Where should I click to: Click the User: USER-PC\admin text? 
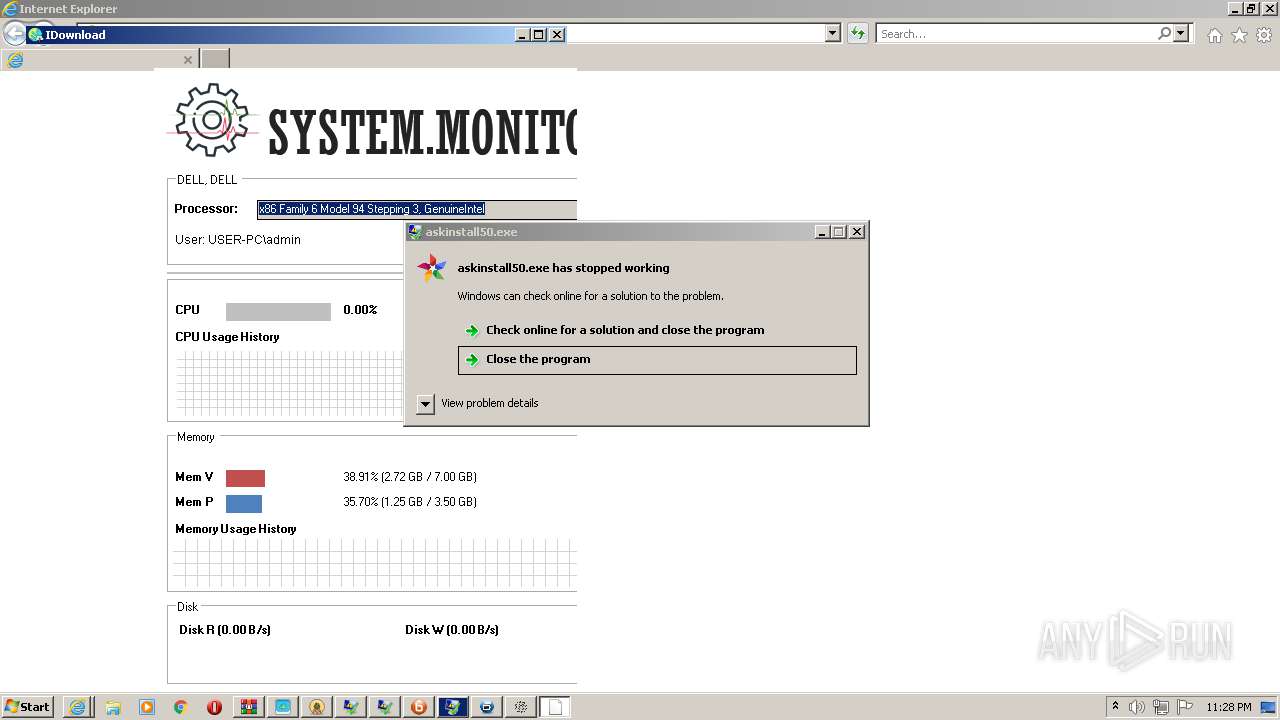[x=238, y=240]
